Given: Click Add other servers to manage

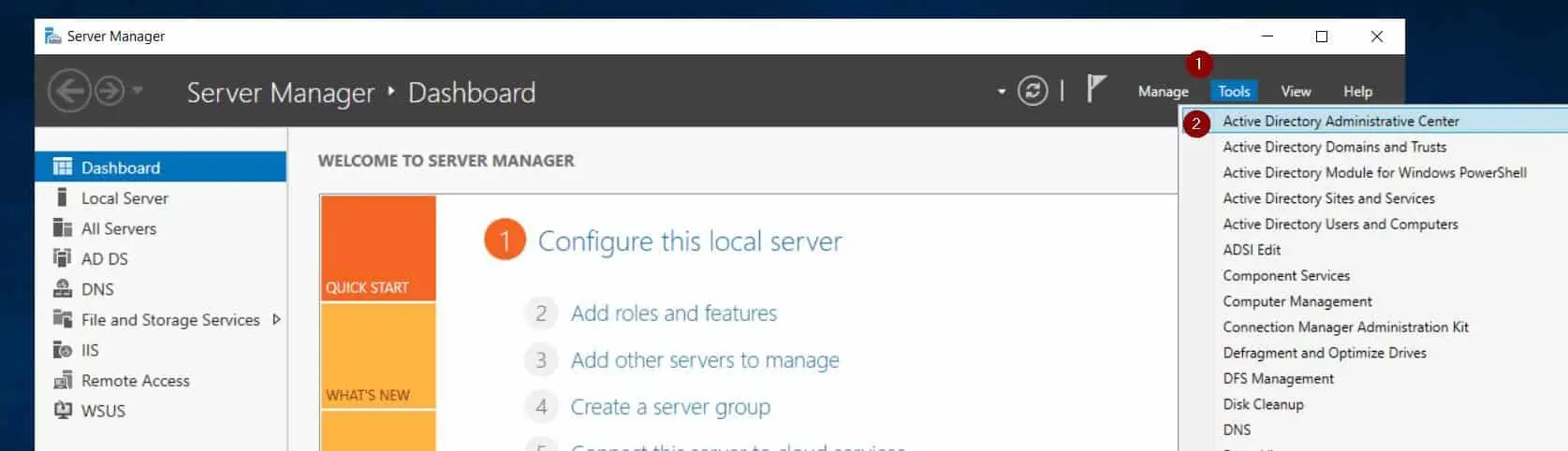Looking at the screenshot, I should [x=705, y=360].
